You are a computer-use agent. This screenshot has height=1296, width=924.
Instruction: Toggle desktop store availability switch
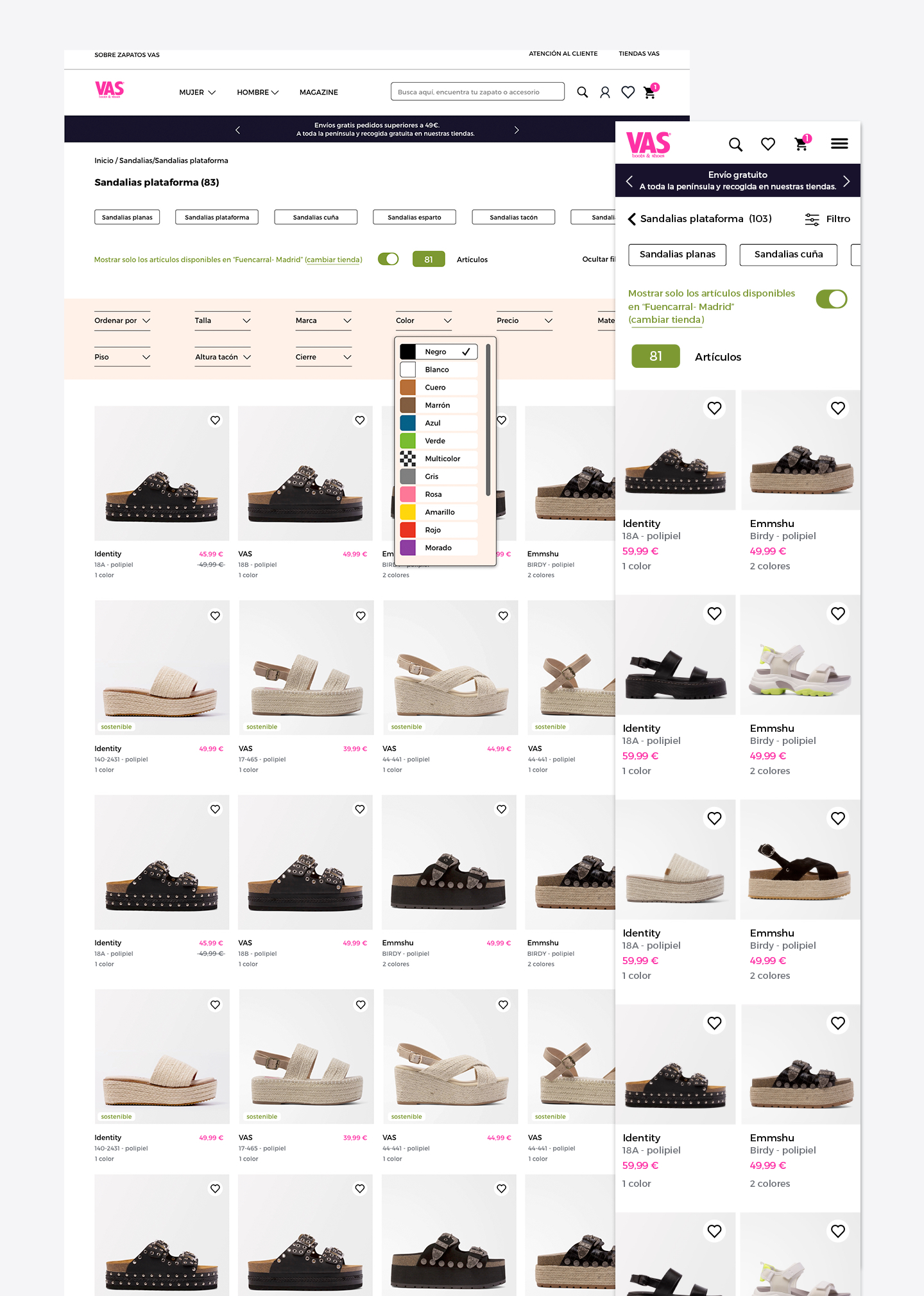coord(388,259)
